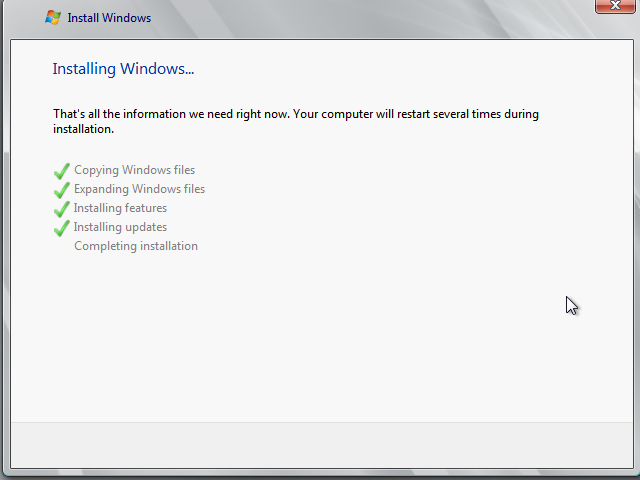Select the "Installing features" step label
Viewport: 640px width, 480px height.
pos(120,208)
